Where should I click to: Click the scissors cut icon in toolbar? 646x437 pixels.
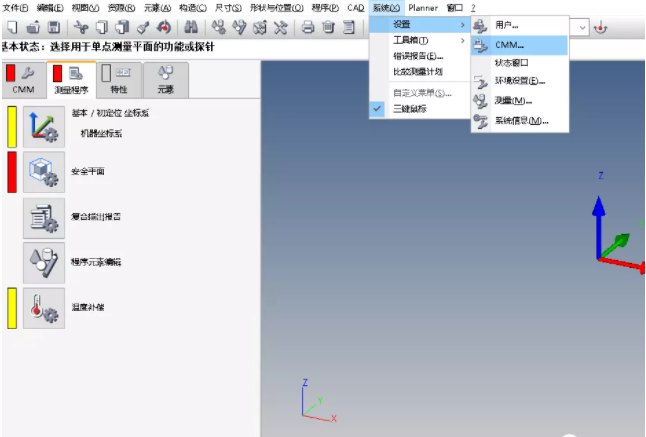(x=81, y=27)
